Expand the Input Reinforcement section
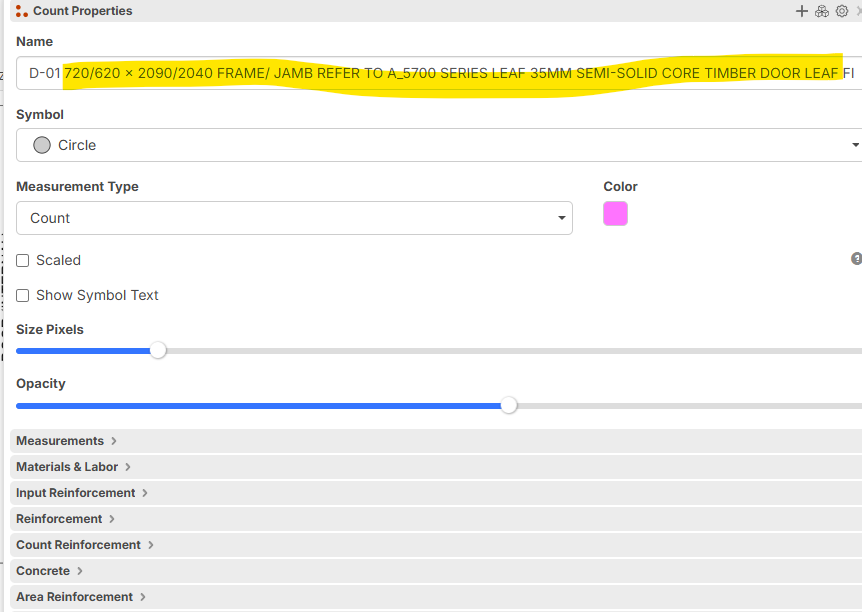Viewport: 862px width, 612px height. coord(436,493)
